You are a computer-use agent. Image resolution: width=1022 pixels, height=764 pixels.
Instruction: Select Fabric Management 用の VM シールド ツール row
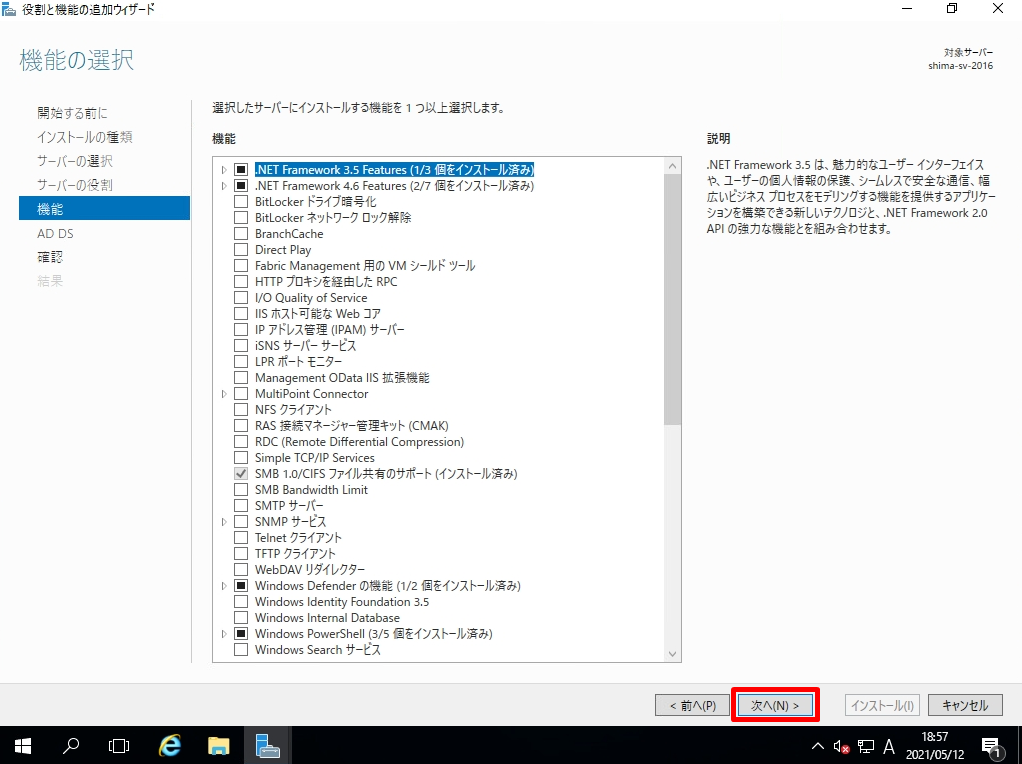pyautogui.click(x=365, y=266)
